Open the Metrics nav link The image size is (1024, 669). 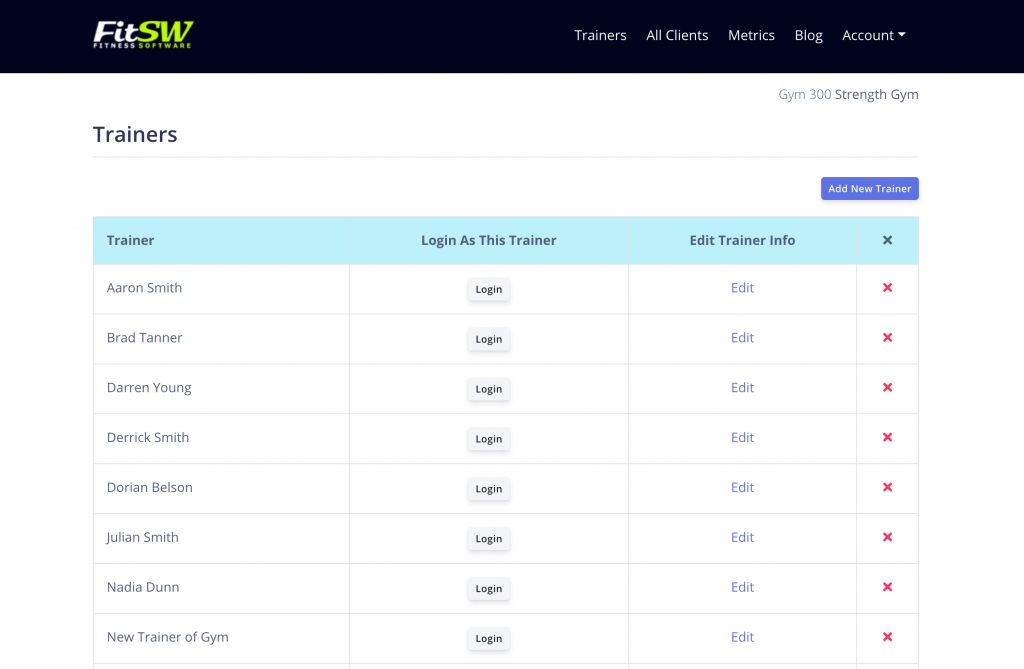[751, 35]
